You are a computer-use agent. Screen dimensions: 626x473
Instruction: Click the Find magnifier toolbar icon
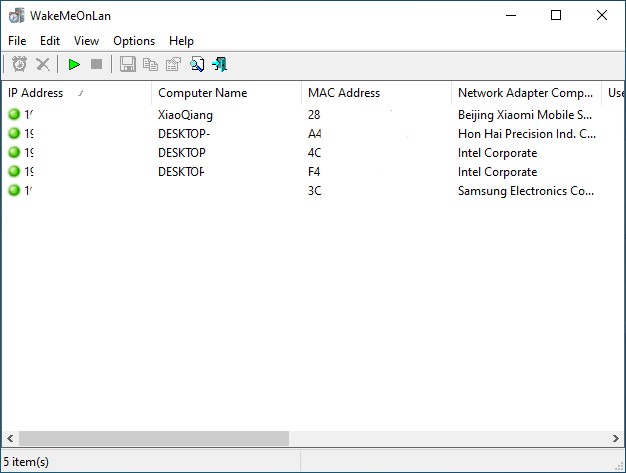pyautogui.click(x=197, y=64)
